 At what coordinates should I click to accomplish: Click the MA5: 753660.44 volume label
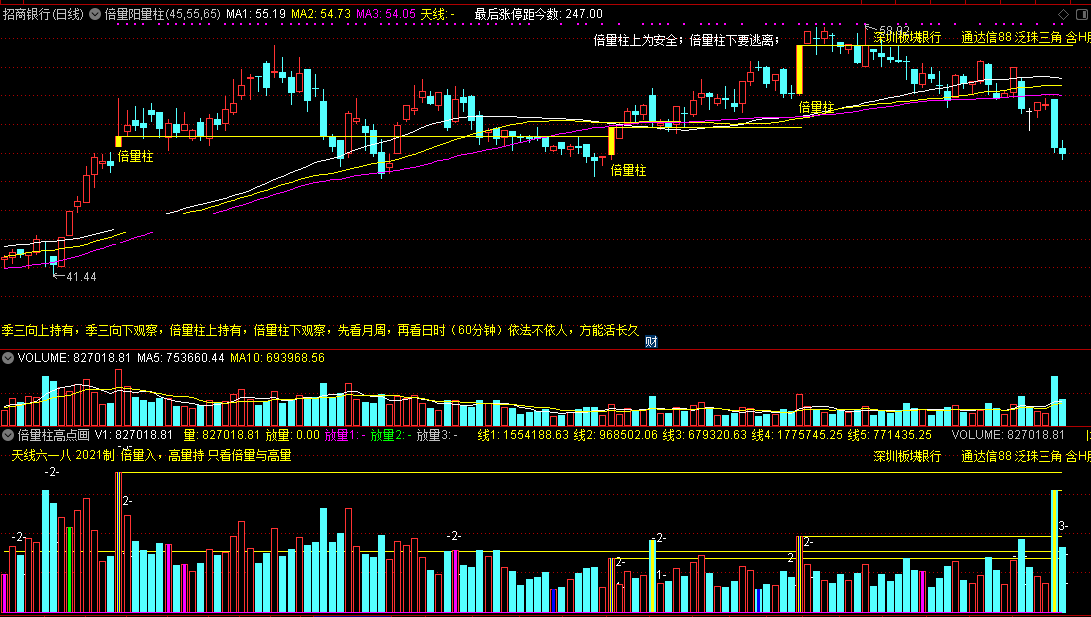(181, 358)
